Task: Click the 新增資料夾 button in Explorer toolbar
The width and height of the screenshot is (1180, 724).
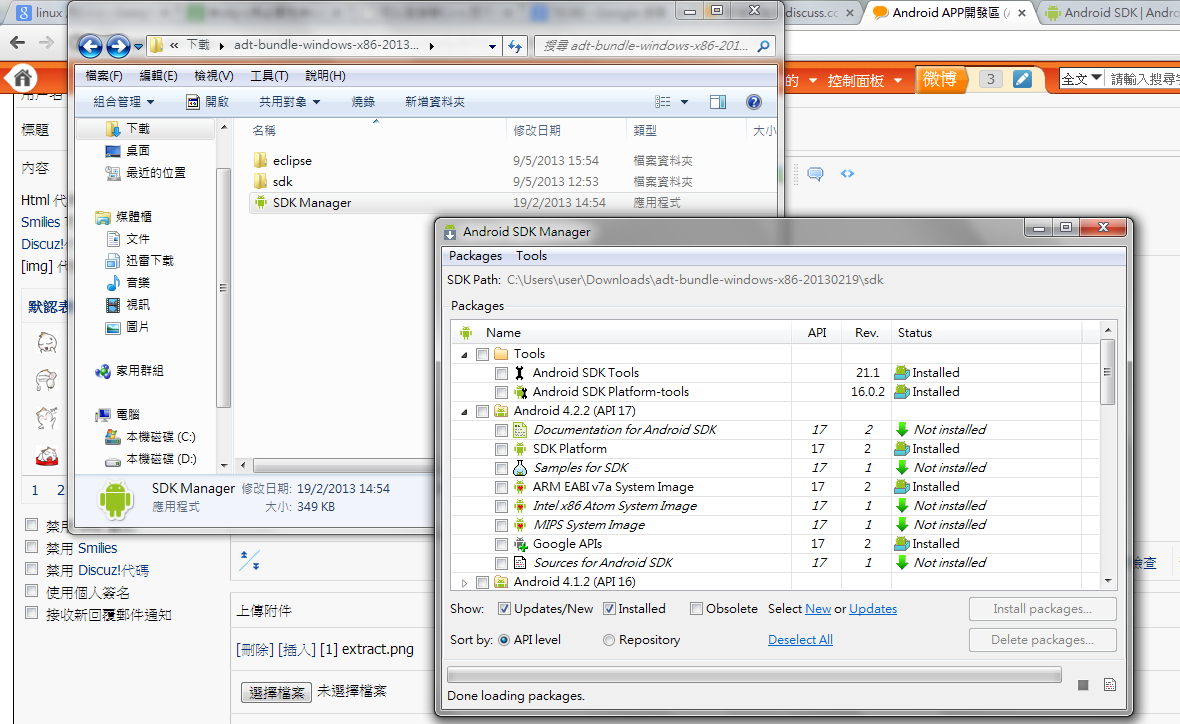Action: point(435,102)
